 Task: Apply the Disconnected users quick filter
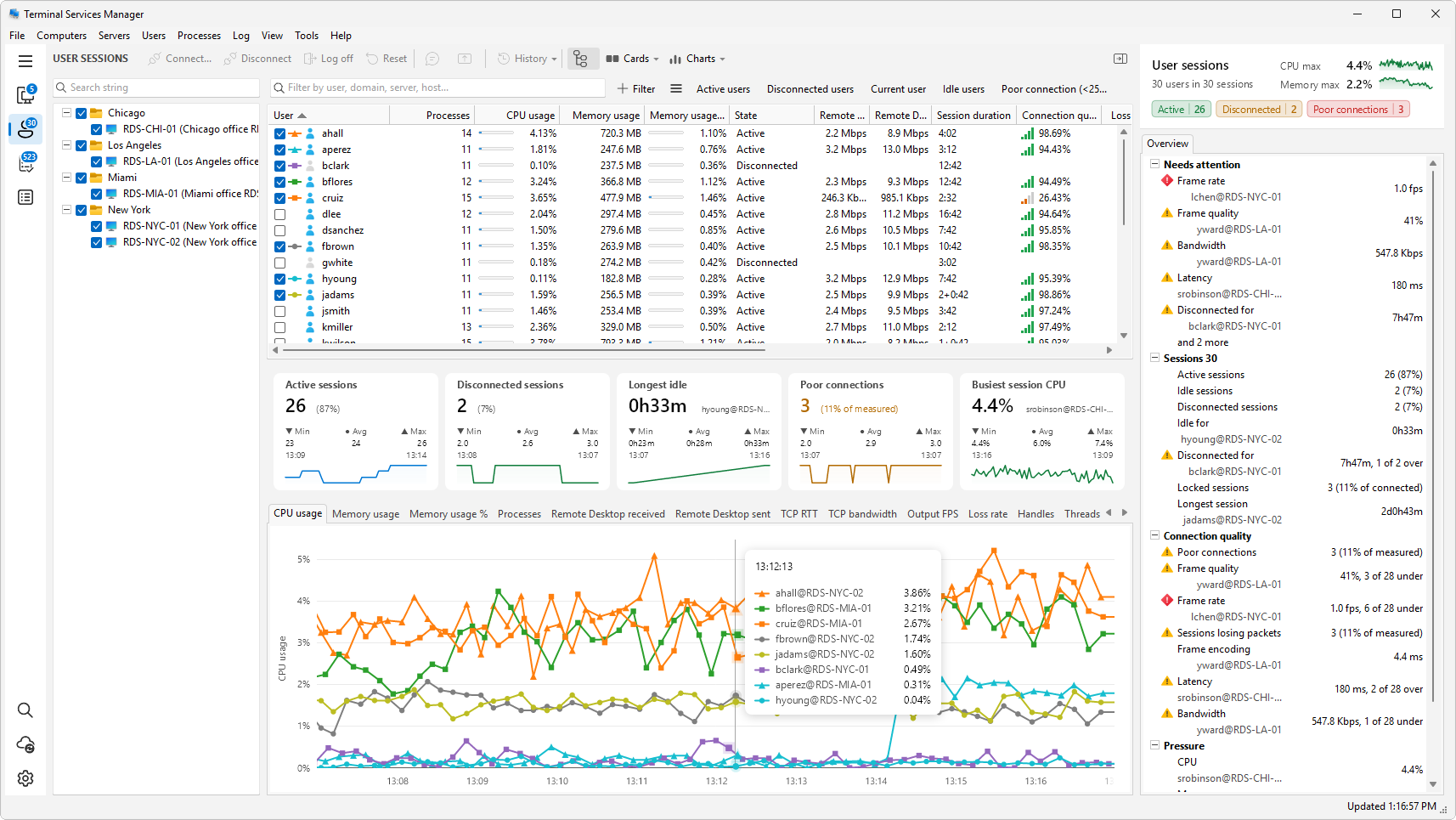click(810, 89)
